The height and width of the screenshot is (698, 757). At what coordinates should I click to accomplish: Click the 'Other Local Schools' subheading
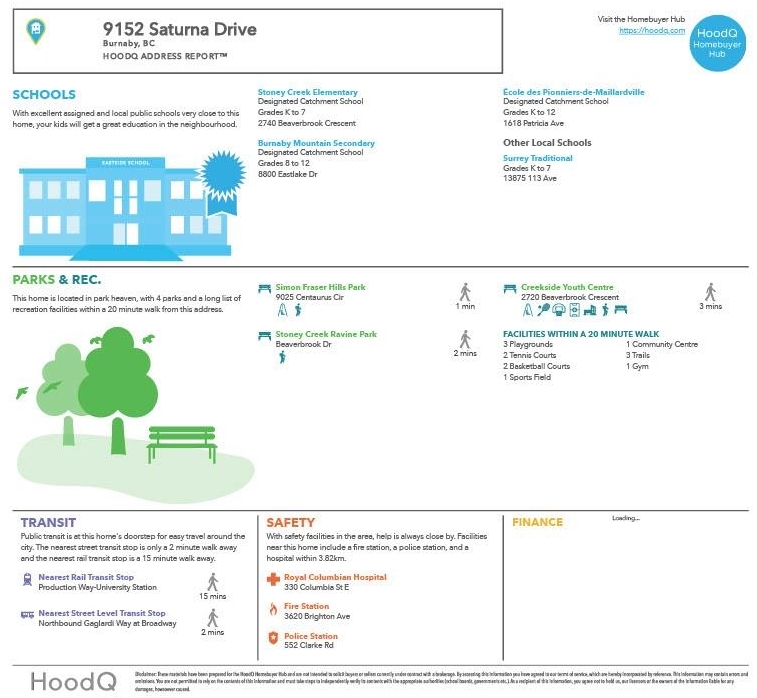tap(547, 142)
